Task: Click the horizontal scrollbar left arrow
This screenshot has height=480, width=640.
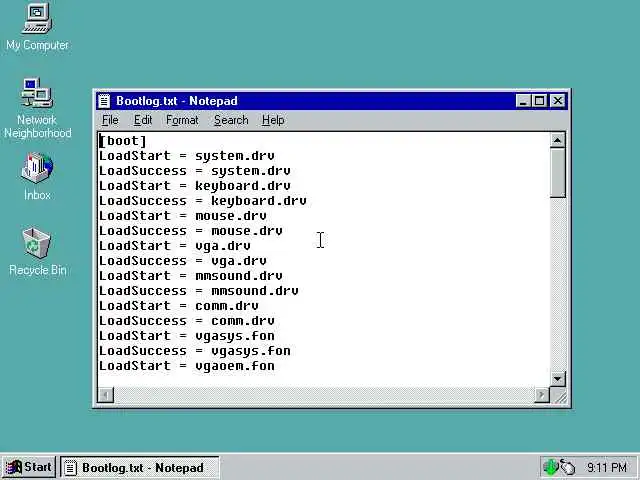Action: [x=106, y=395]
